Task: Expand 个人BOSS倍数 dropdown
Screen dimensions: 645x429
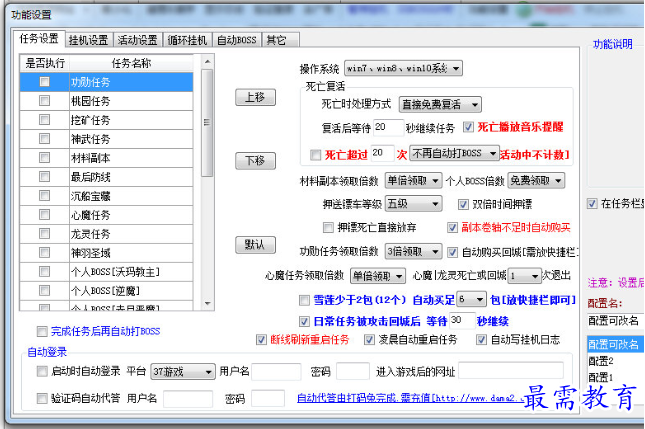Action: point(536,181)
